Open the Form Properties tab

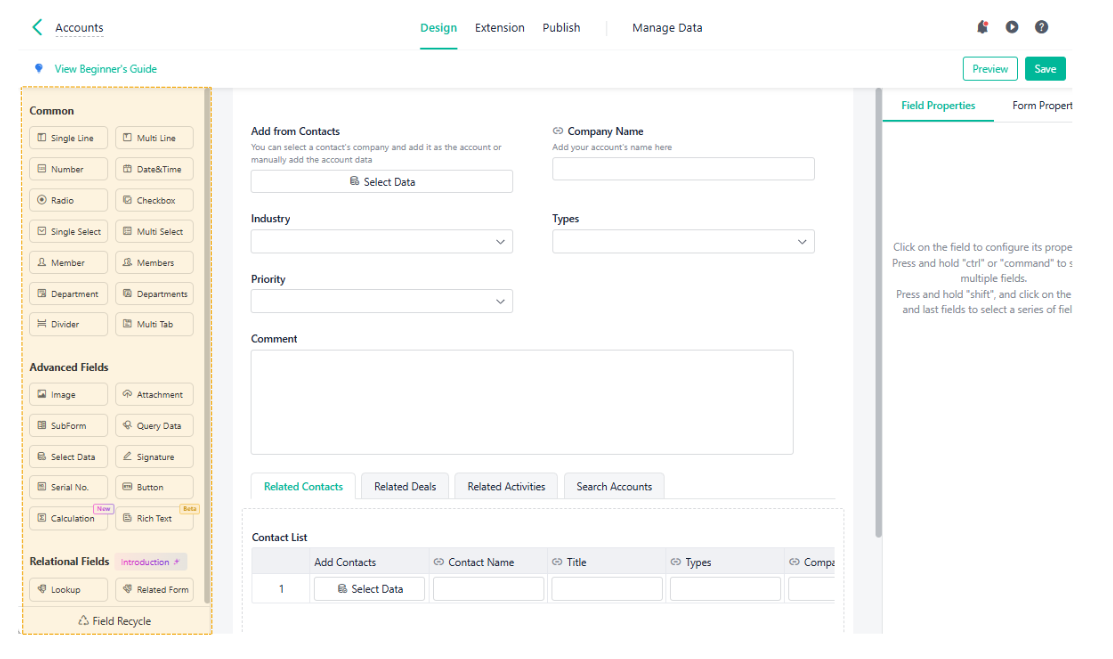(1042, 105)
